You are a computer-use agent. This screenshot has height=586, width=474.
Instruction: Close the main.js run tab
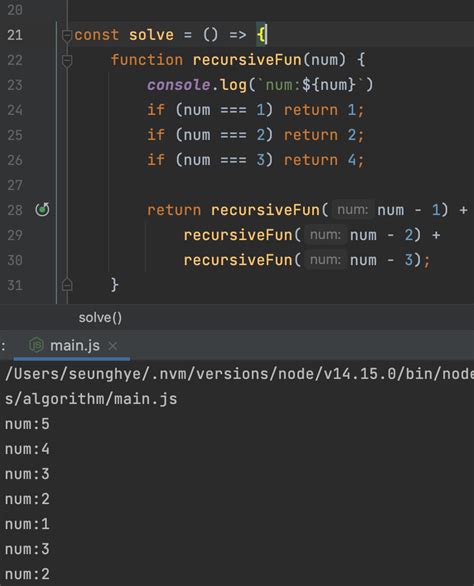coord(113,346)
